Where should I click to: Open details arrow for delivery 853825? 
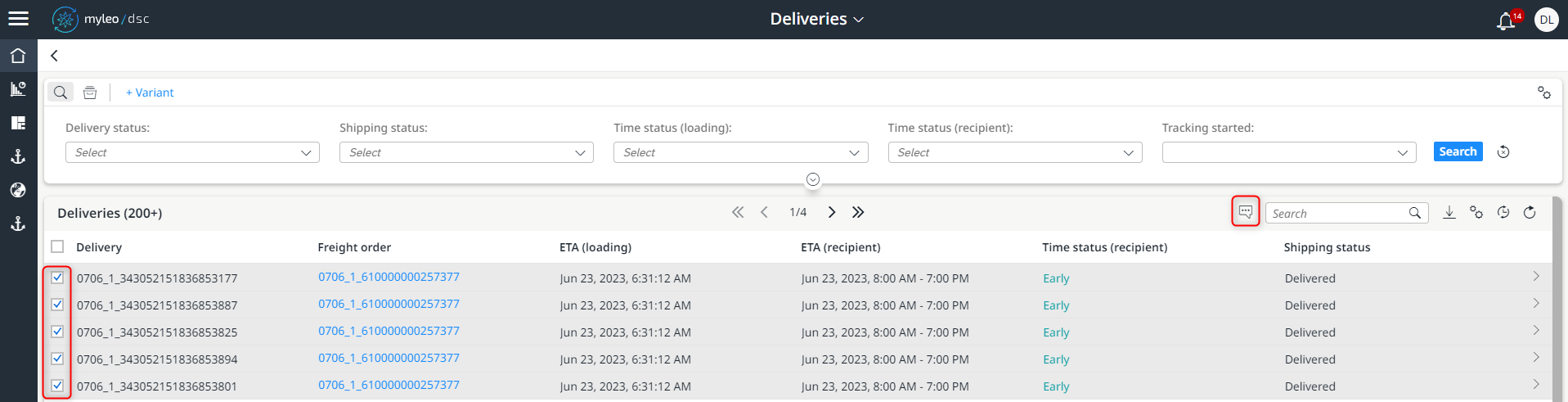[x=1536, y=331]
